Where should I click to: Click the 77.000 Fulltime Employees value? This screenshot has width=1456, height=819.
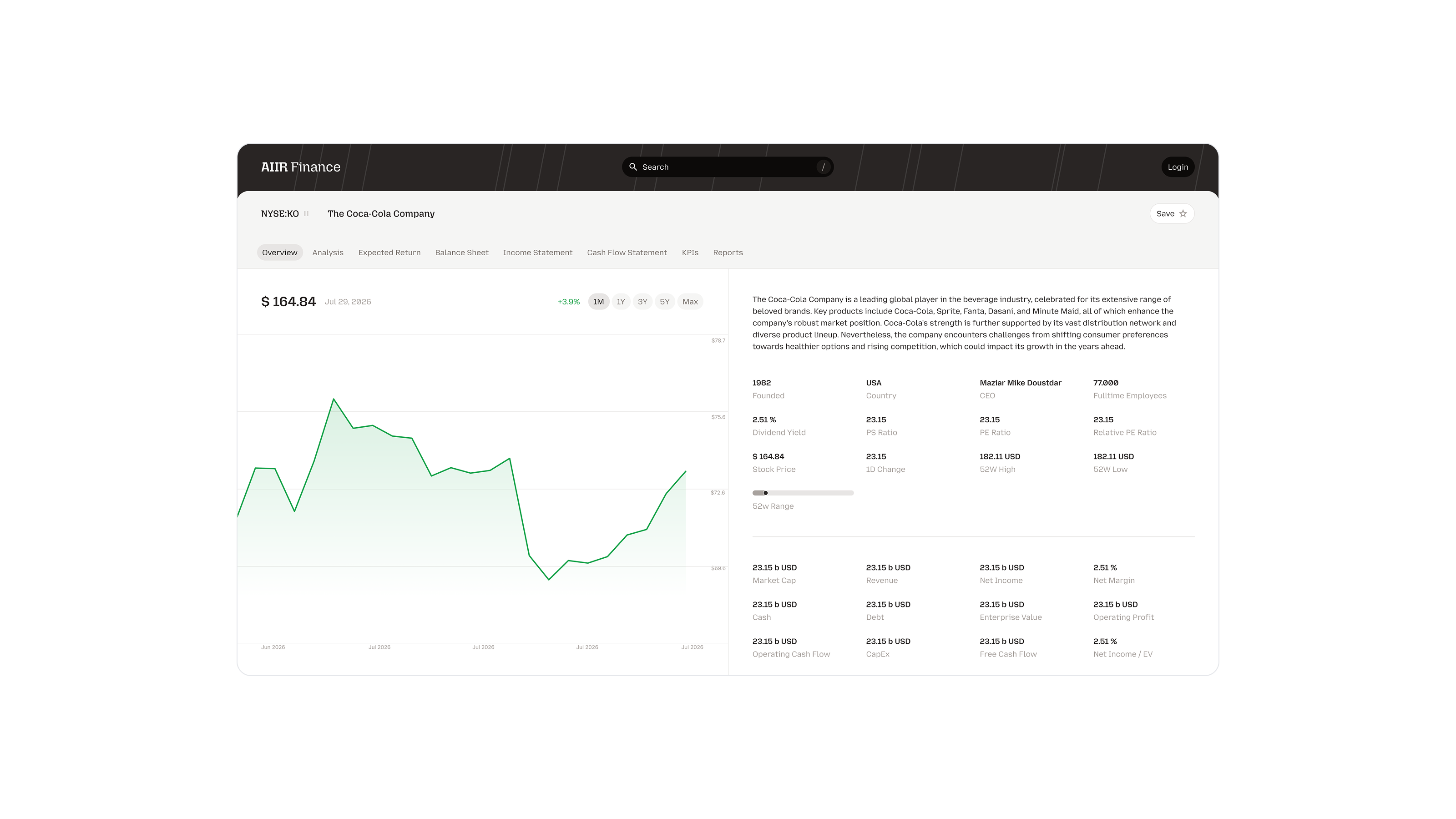tap(1106, 383)
